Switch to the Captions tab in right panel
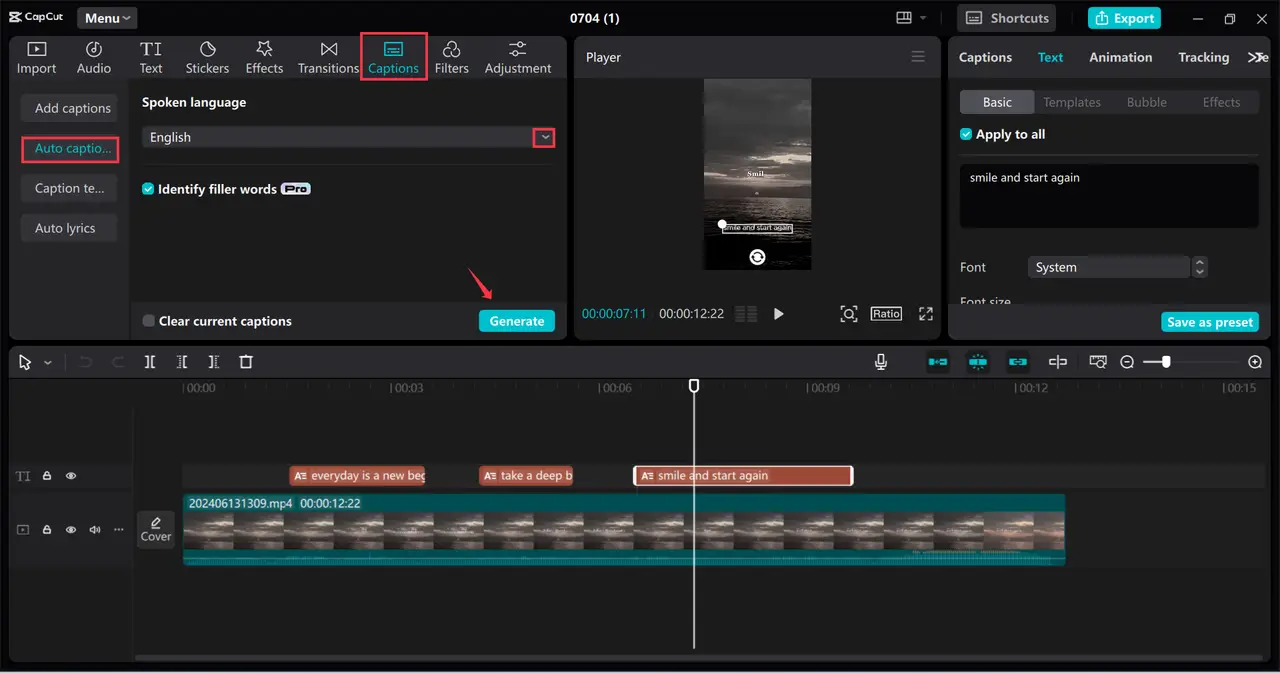1280x673 pixels. pyautogui.click(x=985, y=57)
